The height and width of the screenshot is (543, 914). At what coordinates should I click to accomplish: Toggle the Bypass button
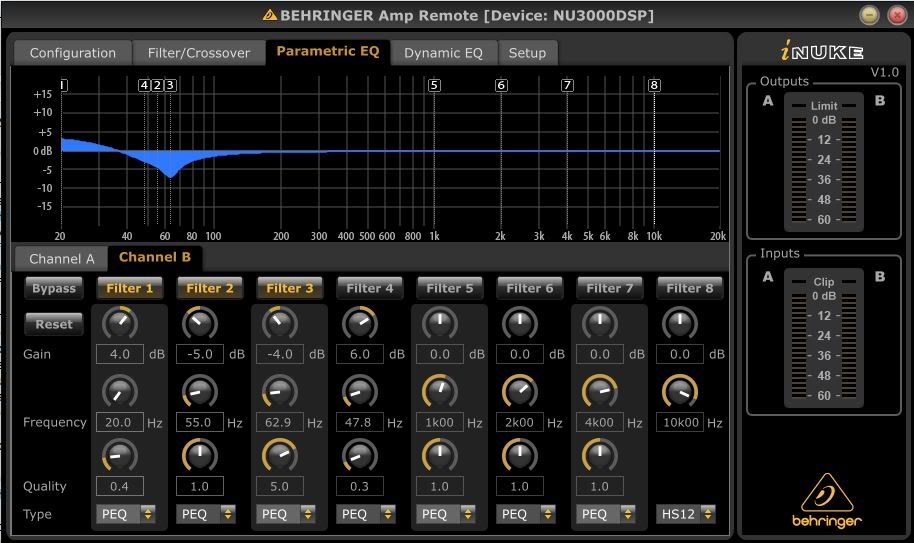click(x=54, y=288)
